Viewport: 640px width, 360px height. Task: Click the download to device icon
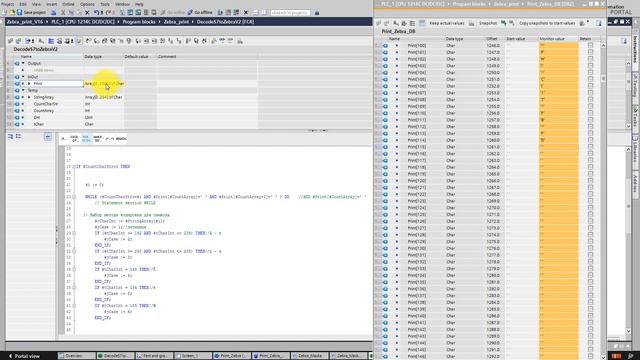[x=130, y=13]
